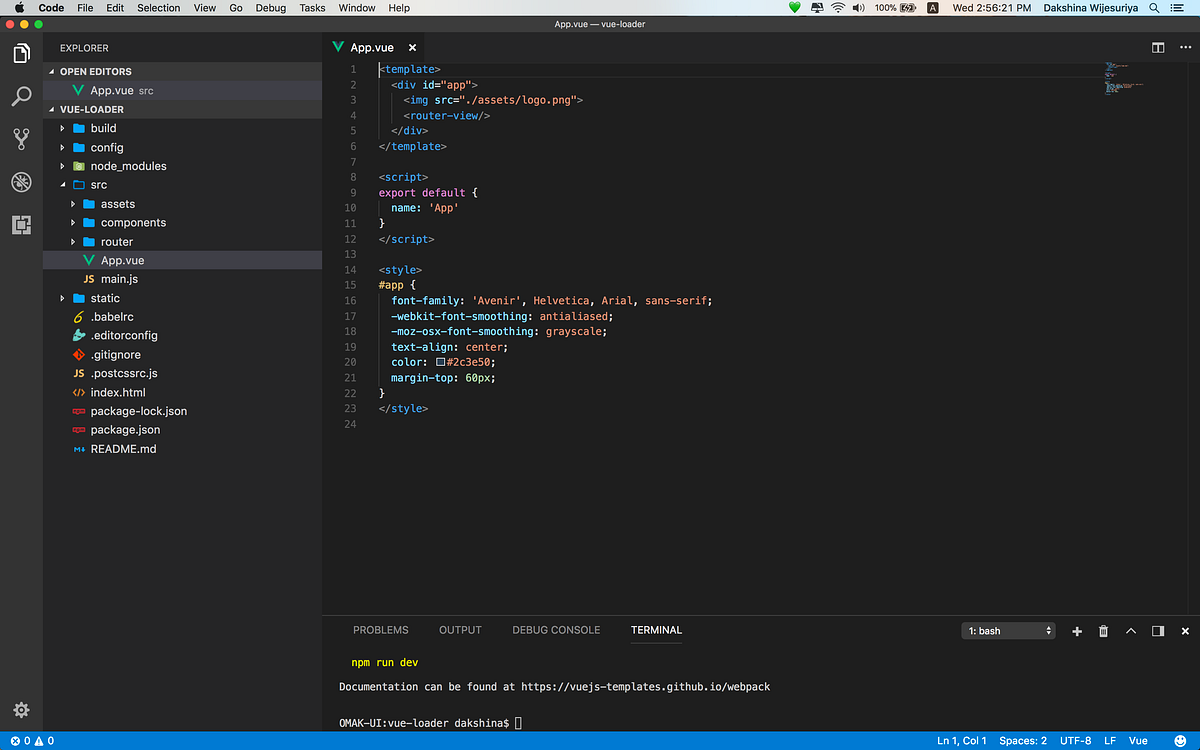Open the Debug view icon
This screenshot has height=750, width=1200.
tap(21, 182)
